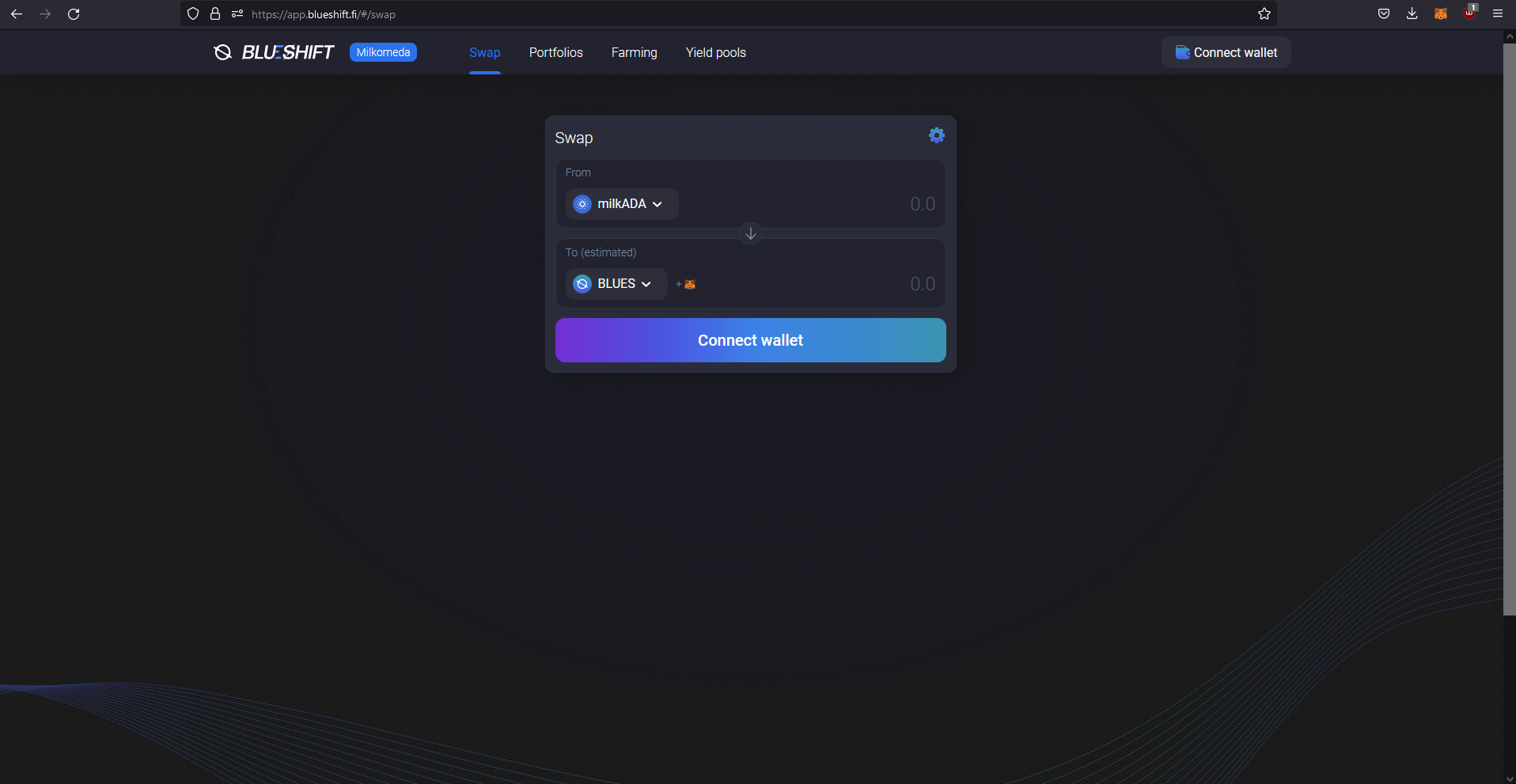
Task: Open Pocket save icon in toolbar
Action: pyautogui.click(x=1384, y=14)
